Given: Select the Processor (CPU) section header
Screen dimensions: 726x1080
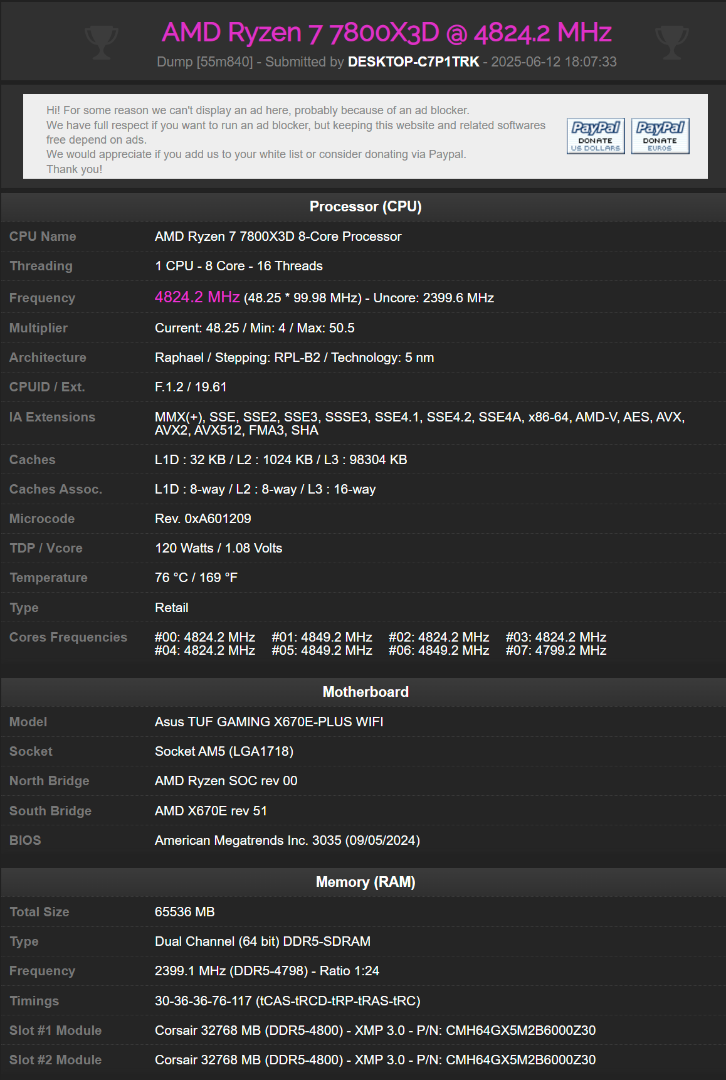Looking at the screenshot, I should pyautogui.click(x=365, y=207).
